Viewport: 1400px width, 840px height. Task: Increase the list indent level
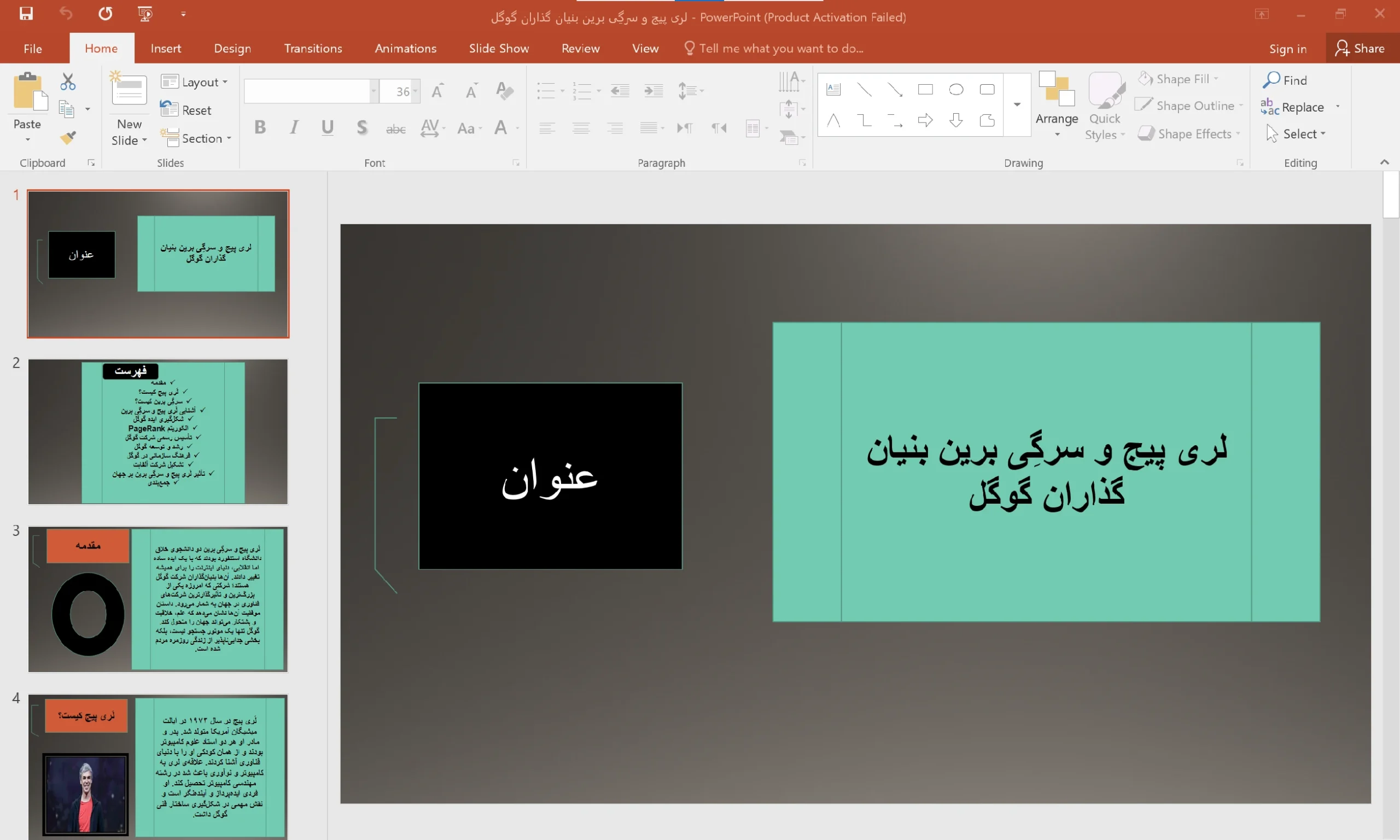tap(654, 91)
